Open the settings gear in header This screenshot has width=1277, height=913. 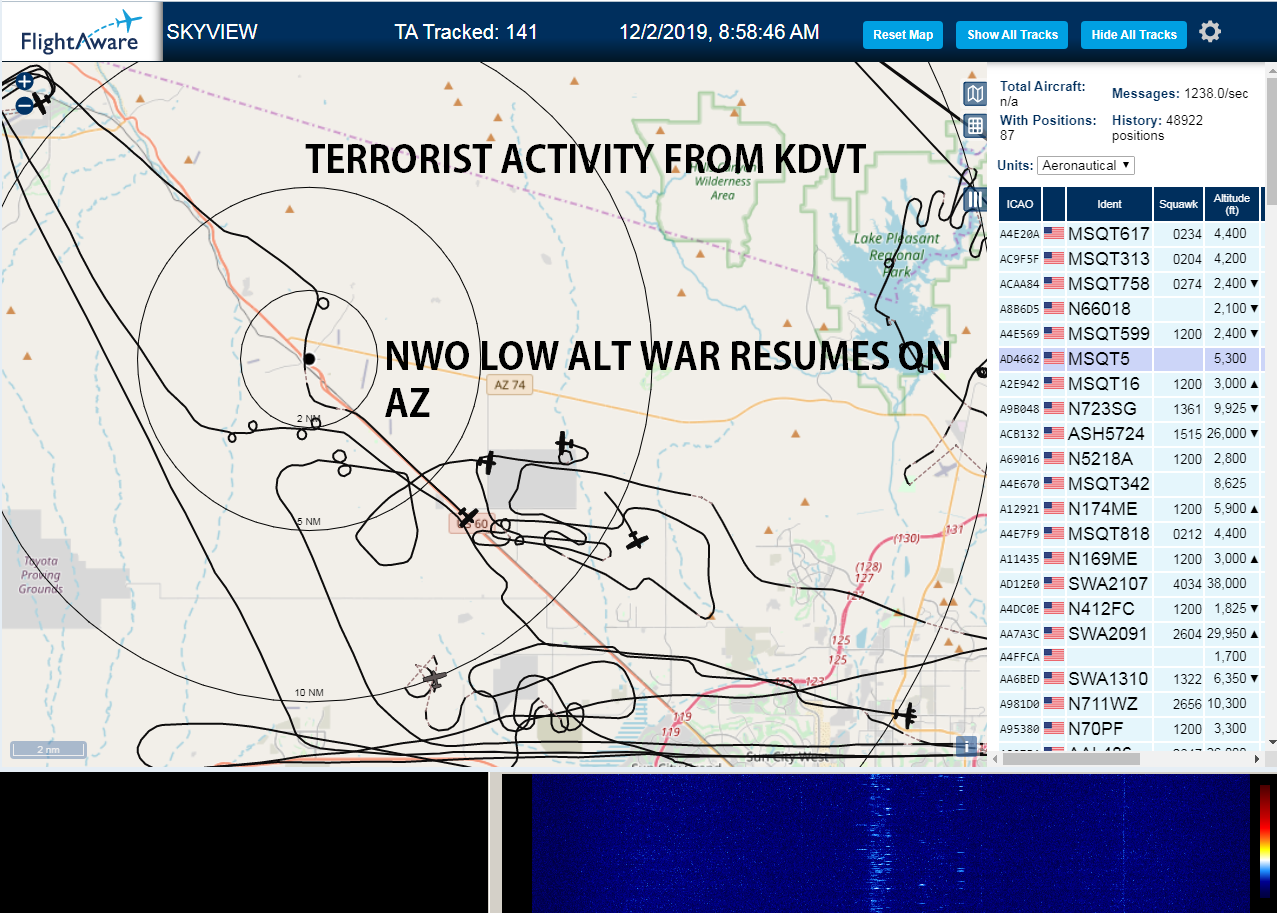pyautogui.click(x=1210, y=32)
